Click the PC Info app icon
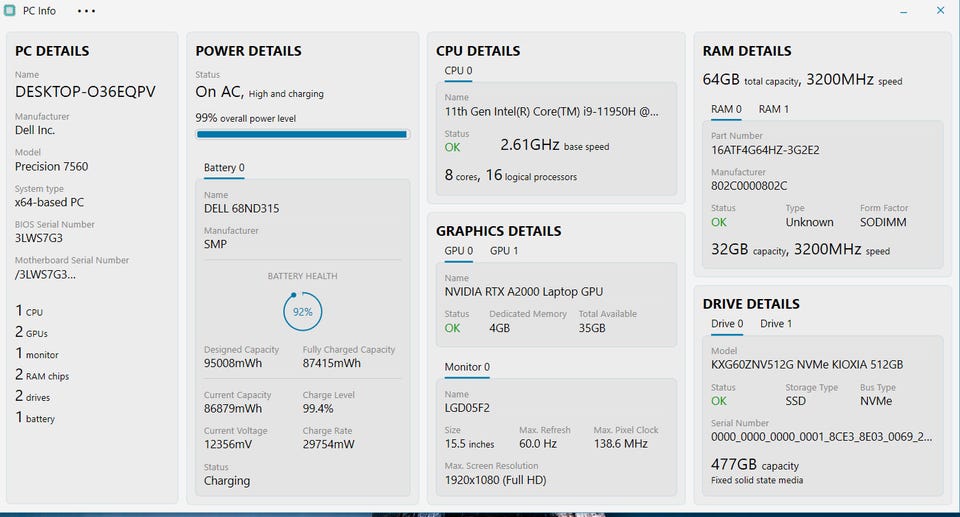960x517 pixels. point(10,10)
